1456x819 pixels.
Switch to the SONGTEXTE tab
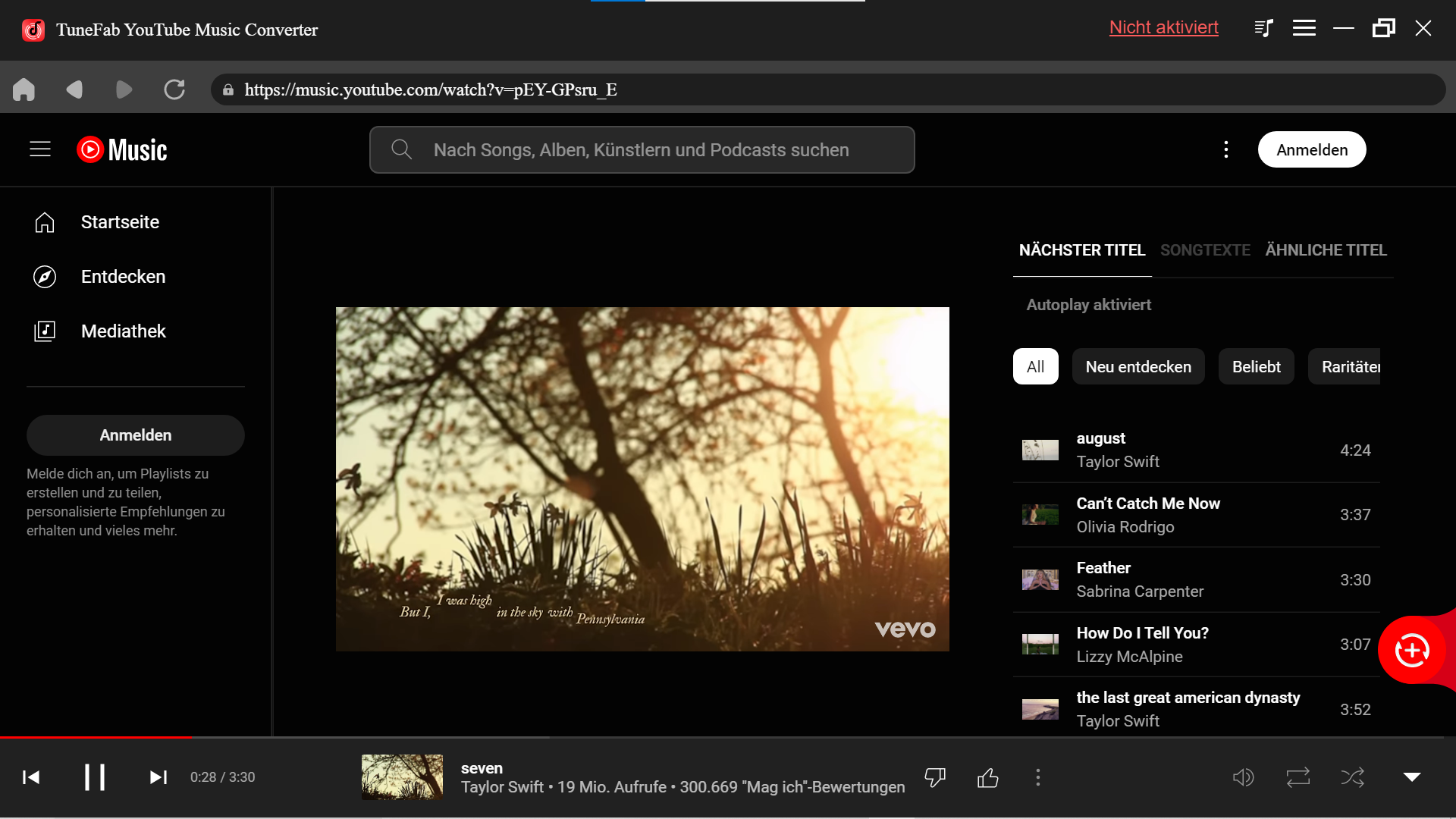tap(1205, 250)
